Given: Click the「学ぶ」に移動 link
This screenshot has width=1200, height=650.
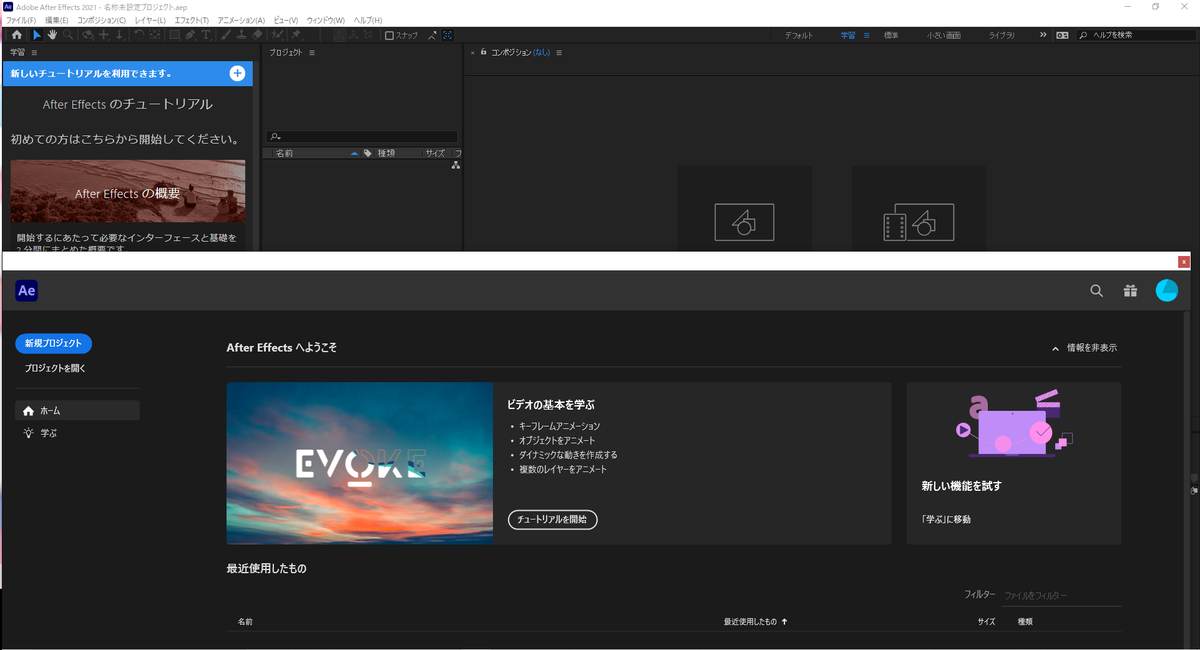Looking at the screenshot, I should tap(946, 519).
